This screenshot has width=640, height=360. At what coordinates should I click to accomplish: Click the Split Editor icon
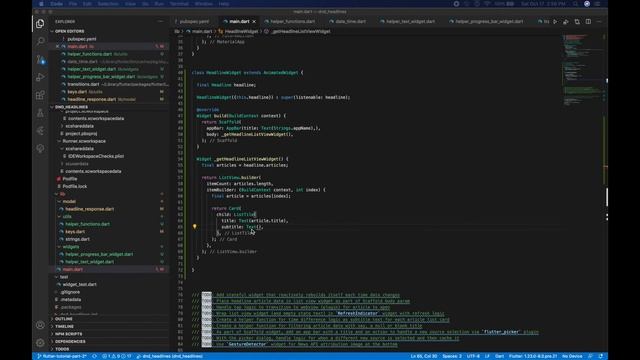click(588, 22)
